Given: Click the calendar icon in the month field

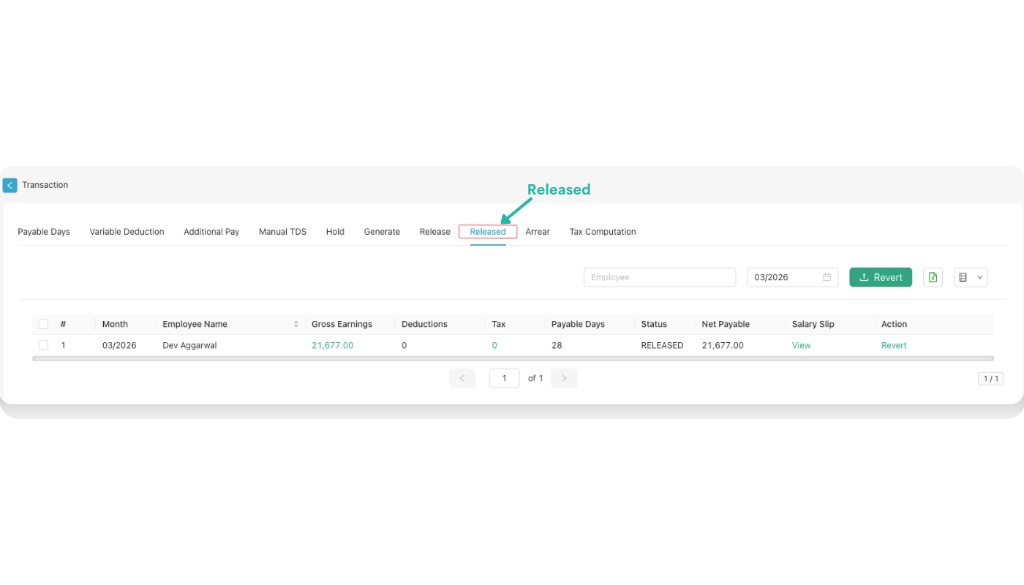Looking at the screenshot, I should click(x=828, y=277).
